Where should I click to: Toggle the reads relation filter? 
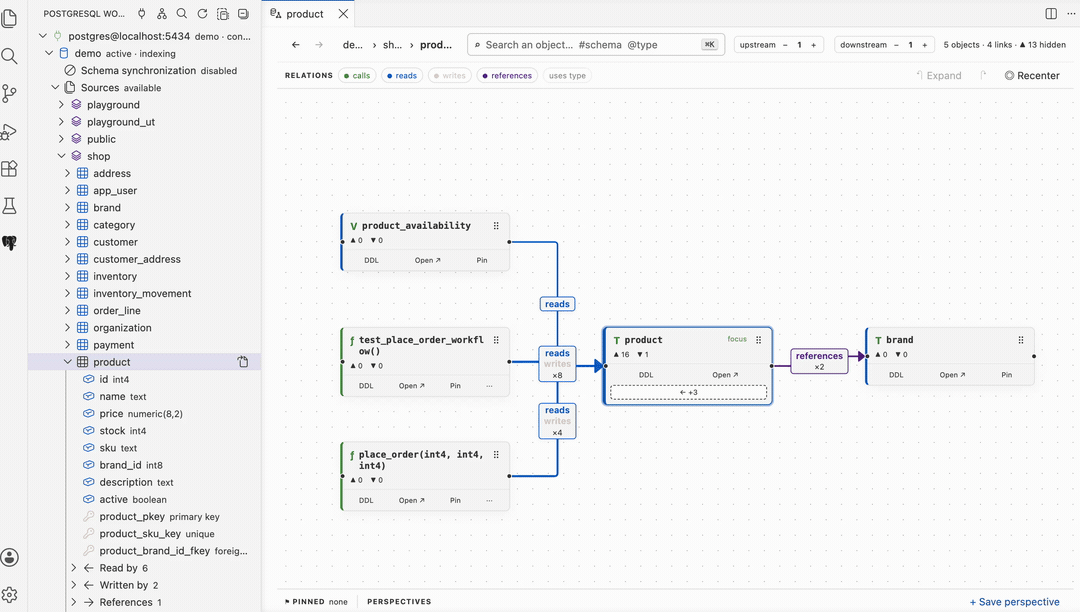[x=402, y=76]
